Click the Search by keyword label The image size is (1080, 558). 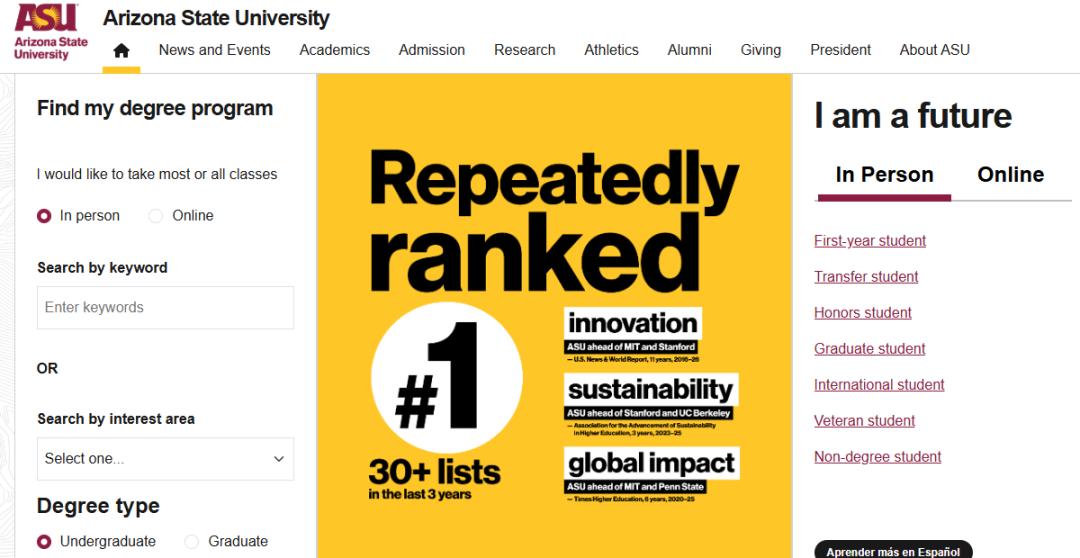point(102,268)
